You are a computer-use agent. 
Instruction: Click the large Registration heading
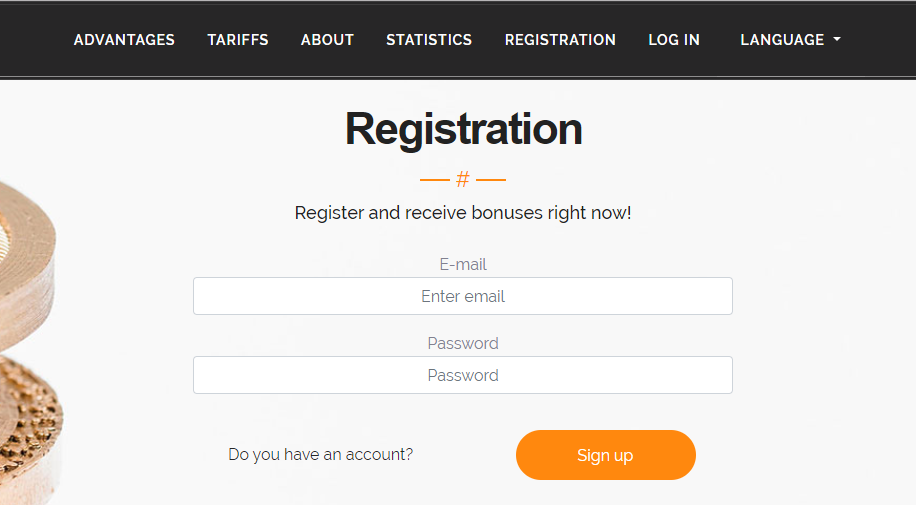(463, 129)
